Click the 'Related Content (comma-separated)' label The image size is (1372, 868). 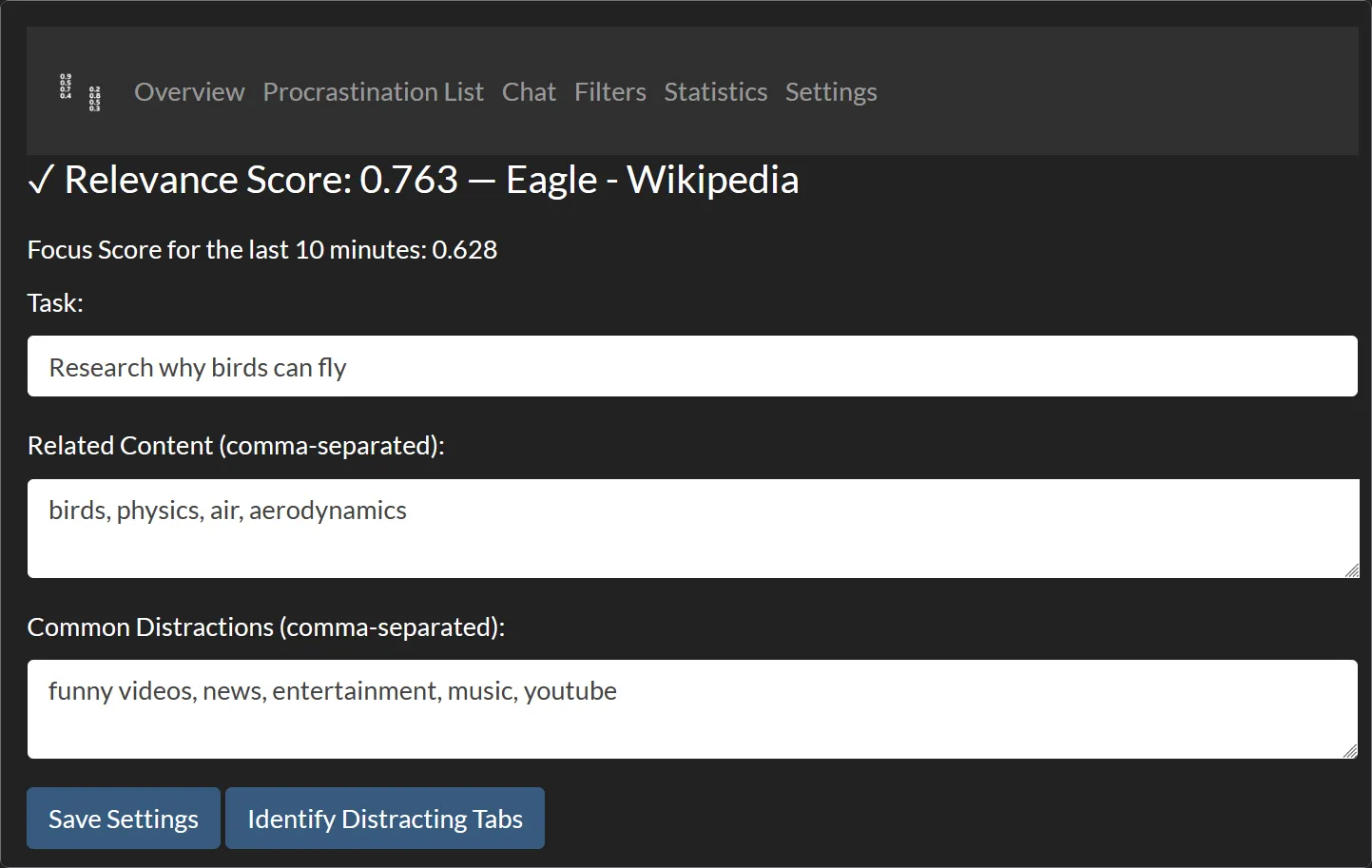(x=236, y=446)
